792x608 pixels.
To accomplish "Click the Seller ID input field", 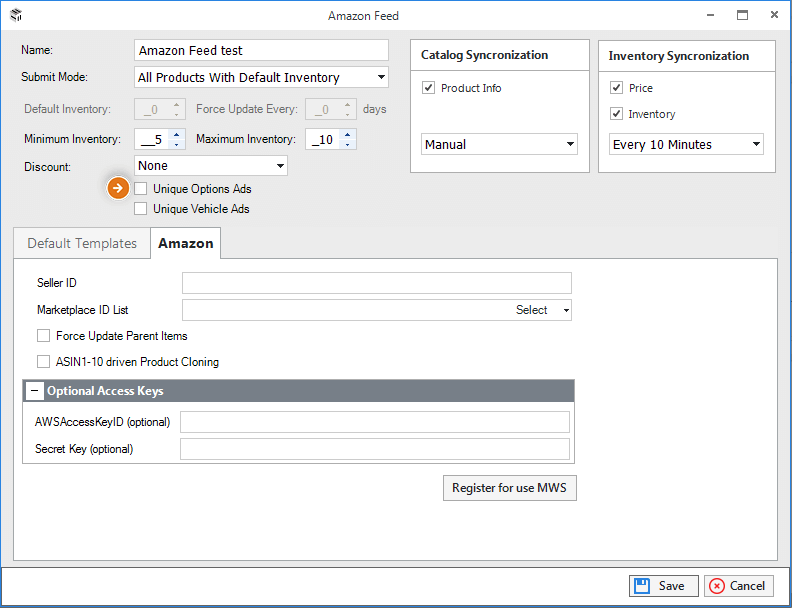I will [x=377, y=283].
